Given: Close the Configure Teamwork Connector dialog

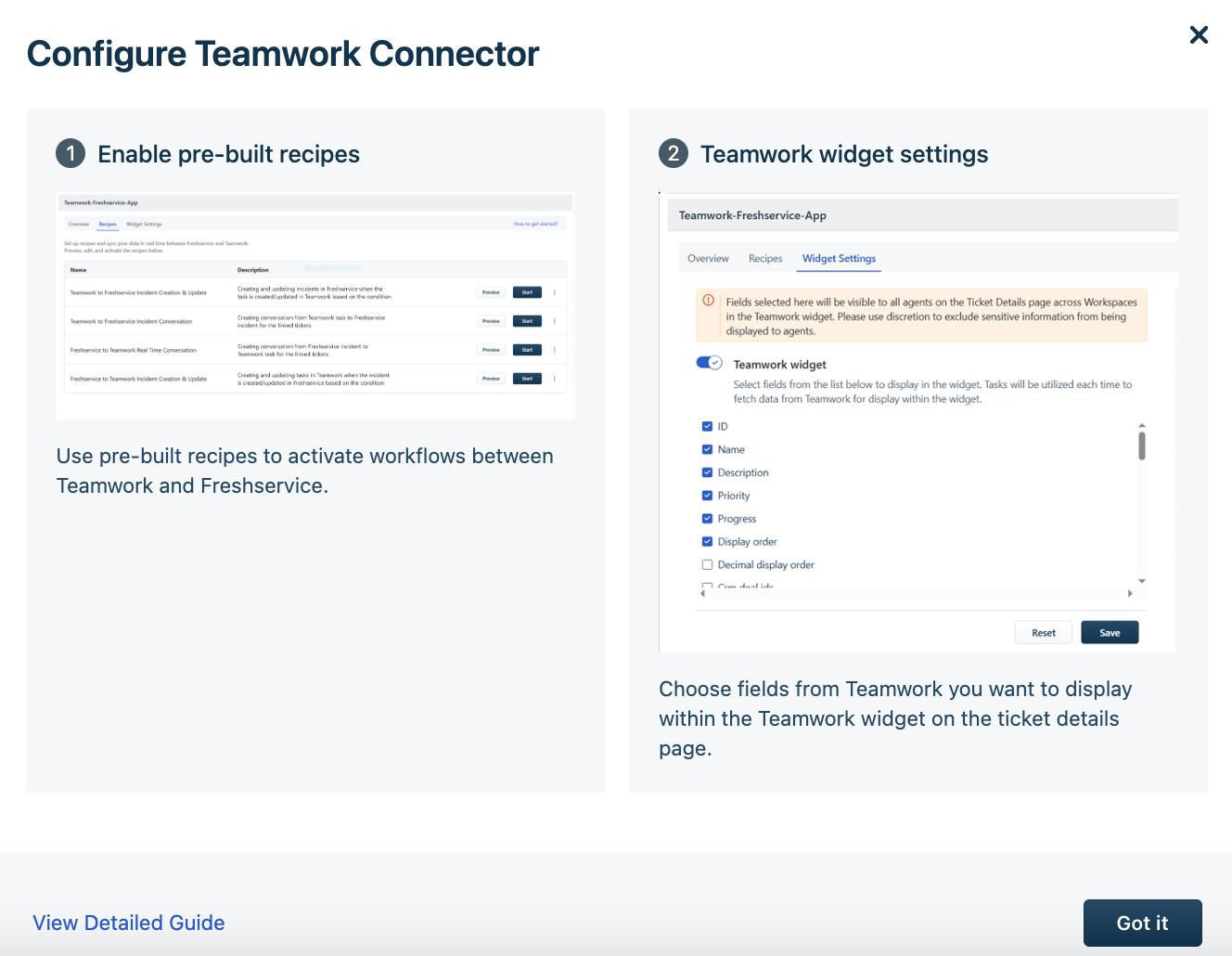Looking at the screenshot, I should tap(1199, 35).
